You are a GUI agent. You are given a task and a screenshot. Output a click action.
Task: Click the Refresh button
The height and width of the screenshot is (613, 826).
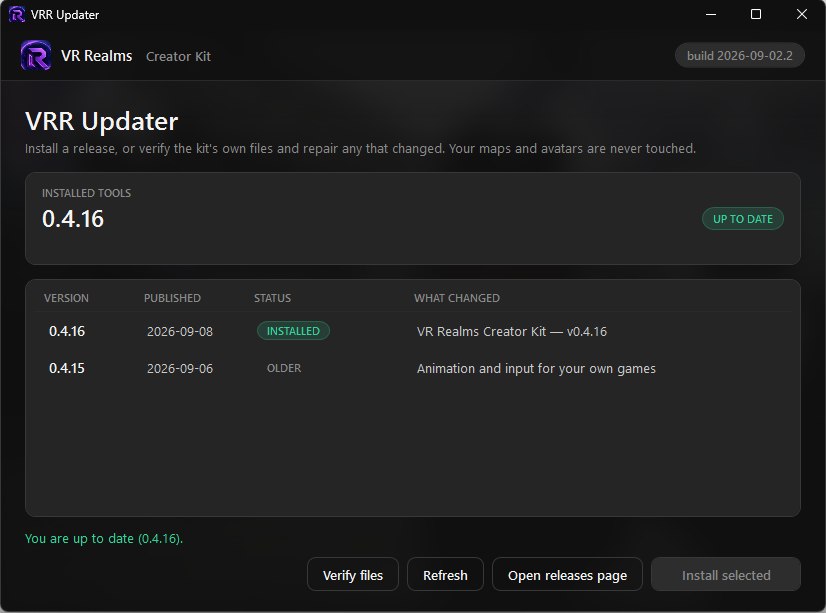445,575
